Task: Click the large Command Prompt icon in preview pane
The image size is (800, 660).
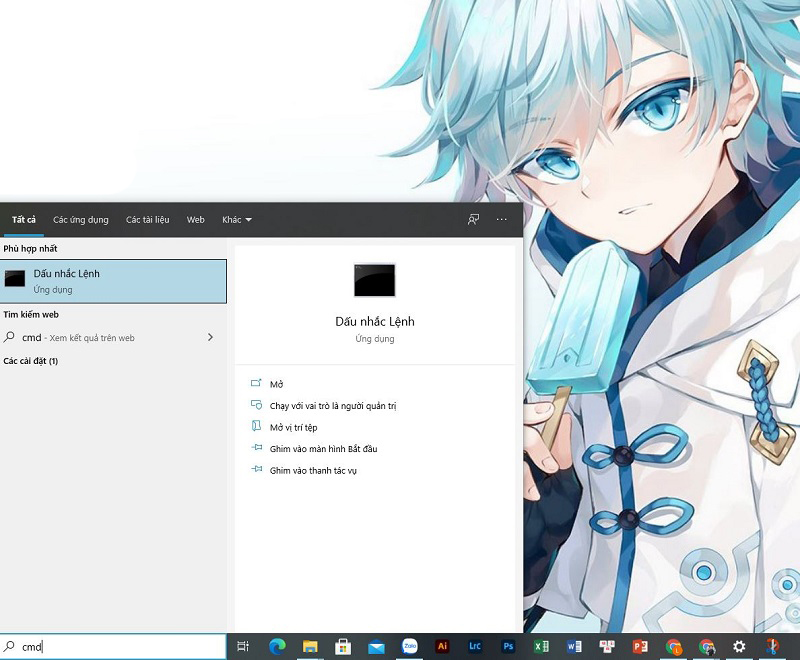Action: coord(374,280)
